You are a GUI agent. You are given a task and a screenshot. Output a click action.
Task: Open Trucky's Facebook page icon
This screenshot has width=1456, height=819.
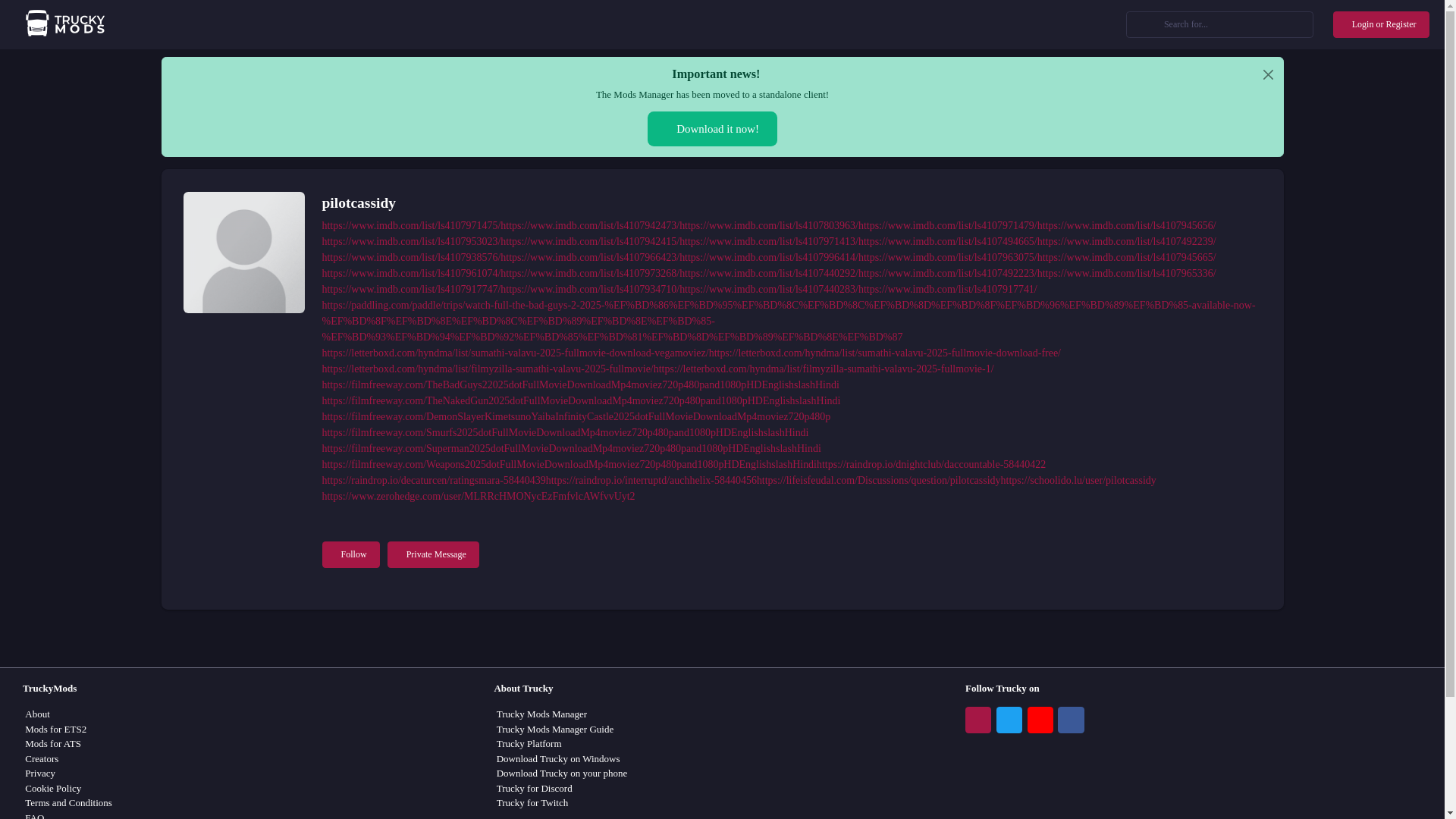(1071, 720)
